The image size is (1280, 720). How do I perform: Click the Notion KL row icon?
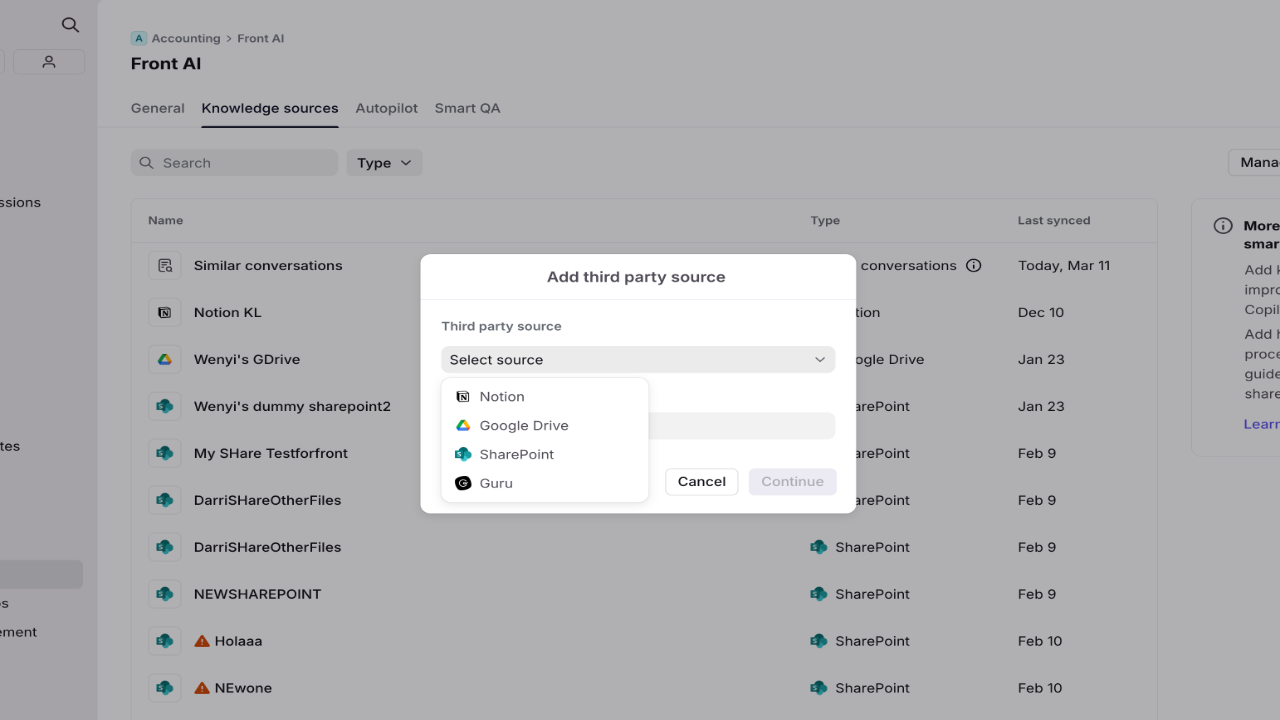[x=165, y=312]
